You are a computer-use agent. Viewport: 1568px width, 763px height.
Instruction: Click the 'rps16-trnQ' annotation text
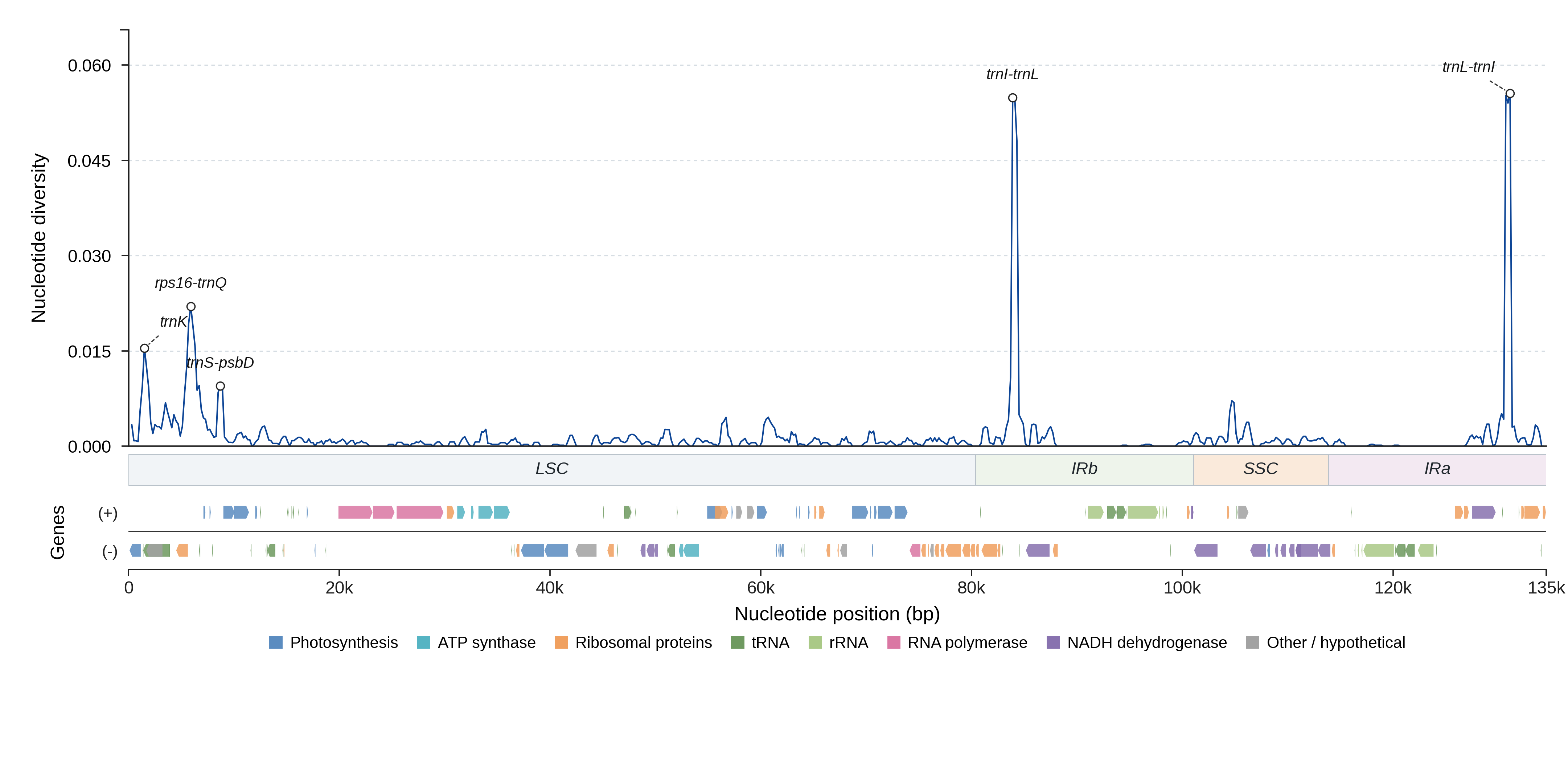point(190,283)
